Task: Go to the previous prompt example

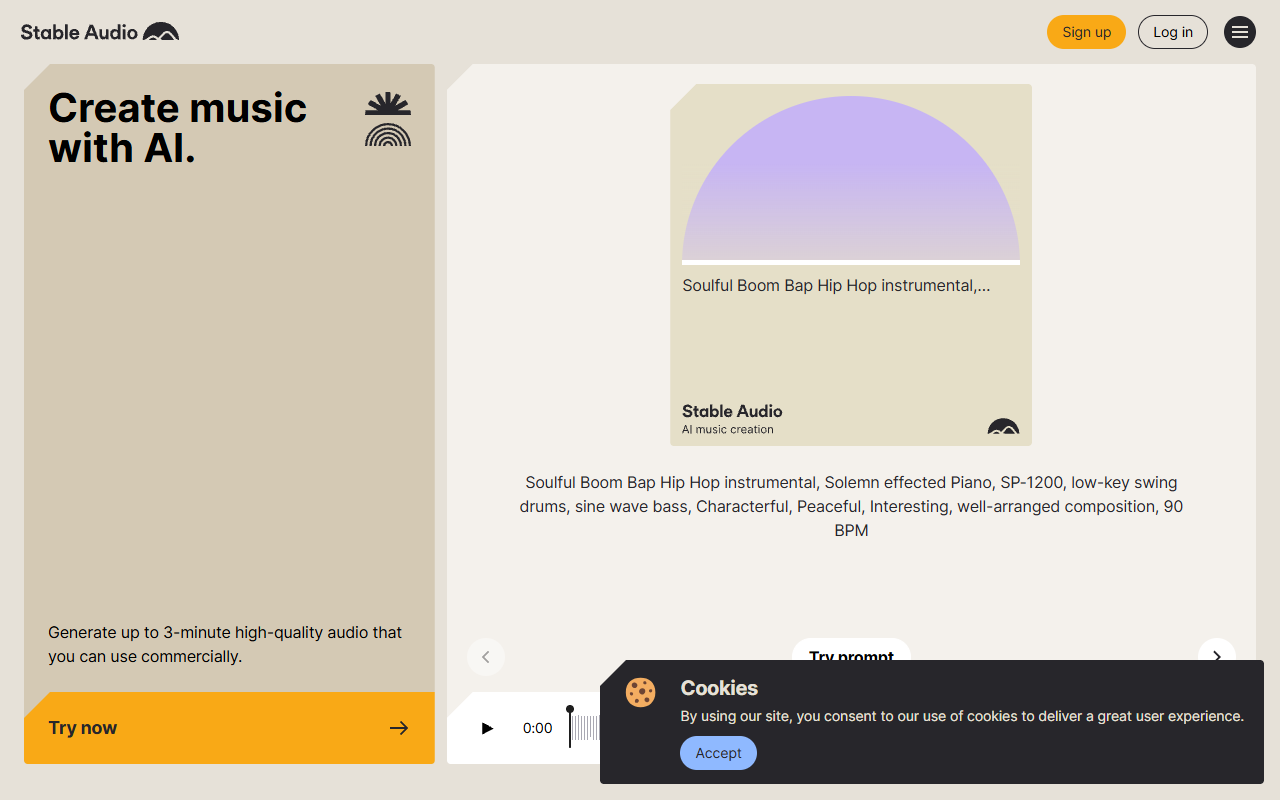Action: click(486, 657)
